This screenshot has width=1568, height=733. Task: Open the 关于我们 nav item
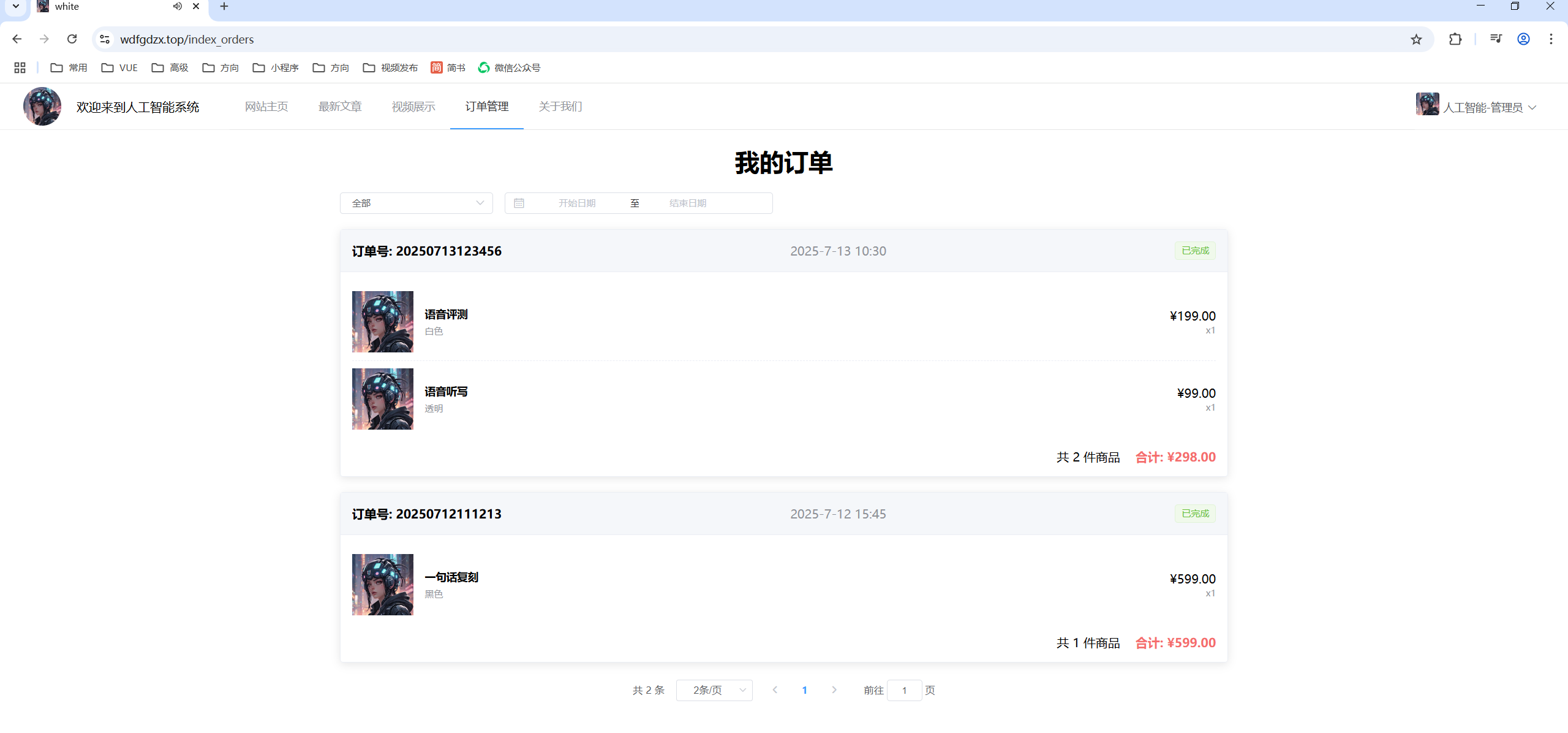coord(560,107)
